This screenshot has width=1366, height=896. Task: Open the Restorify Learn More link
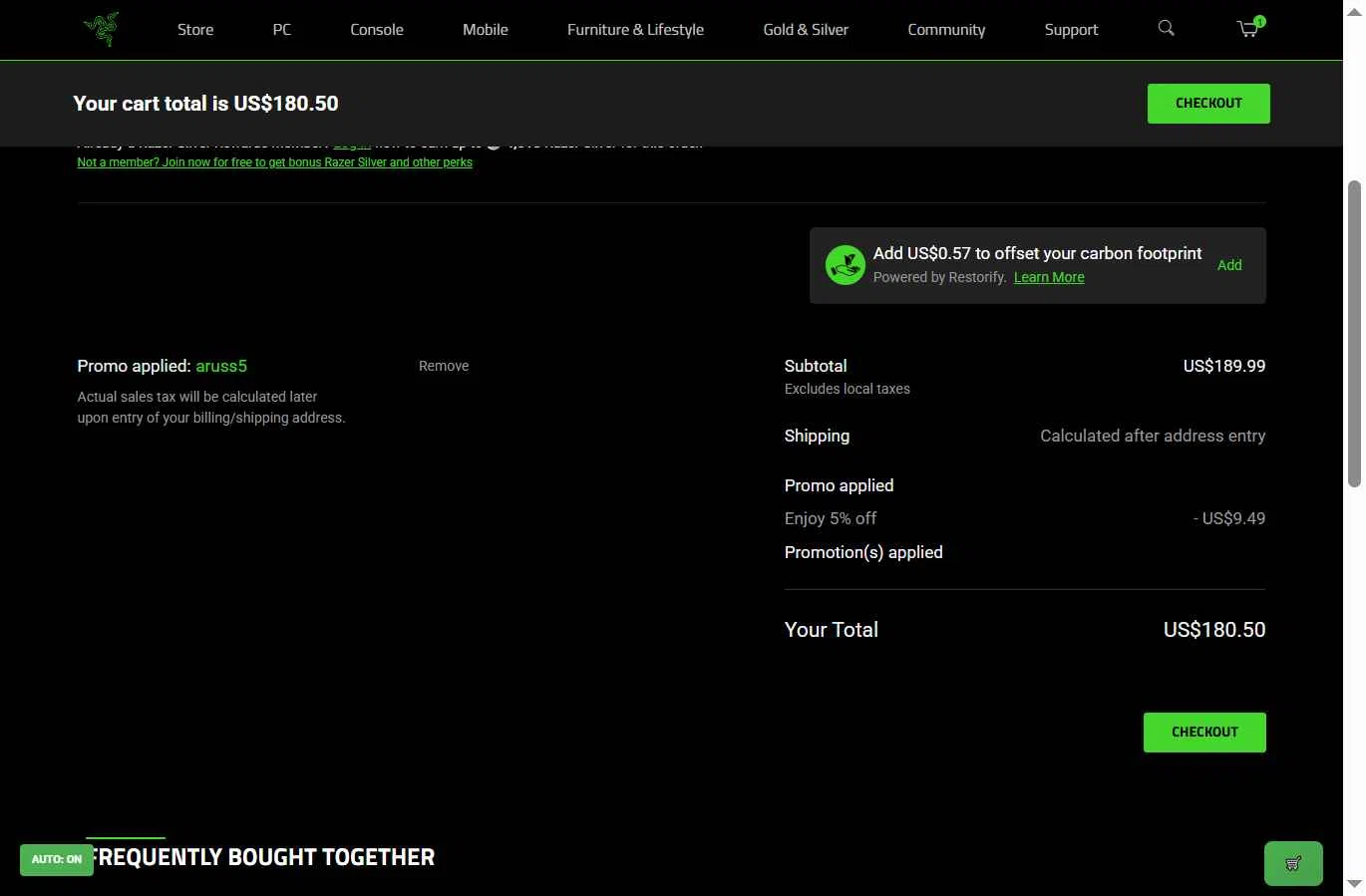(1049, 277)
